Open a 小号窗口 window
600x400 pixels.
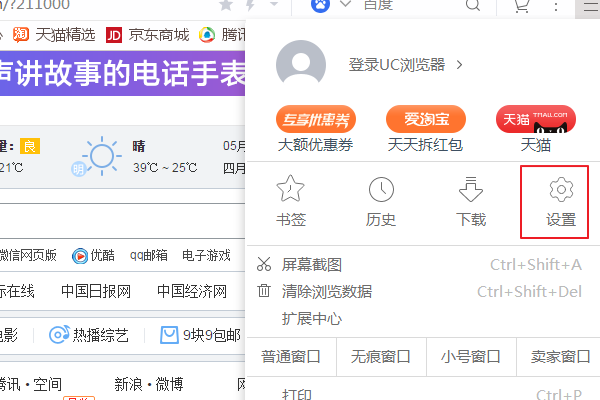[471, 357]
